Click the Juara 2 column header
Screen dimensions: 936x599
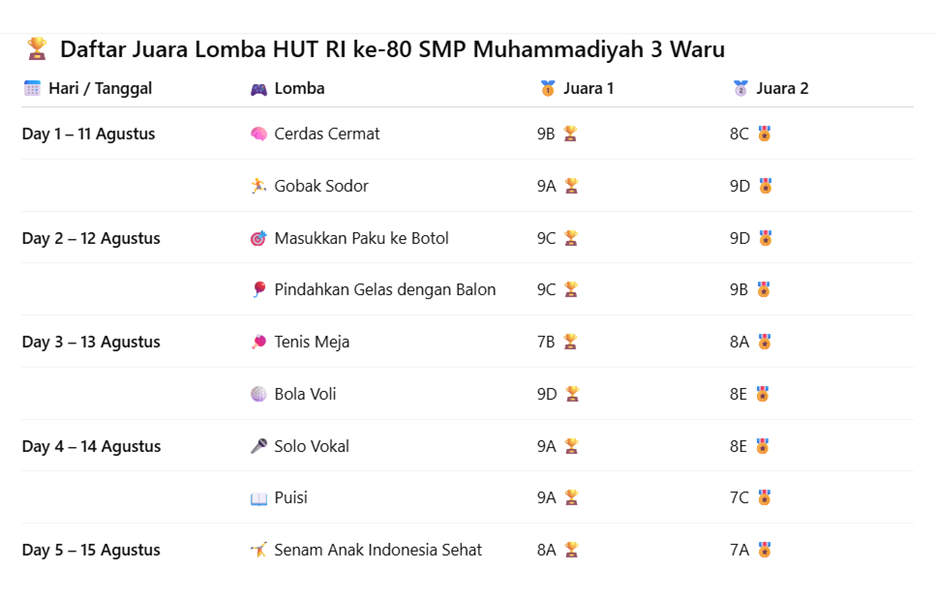(x=782, y=89)
